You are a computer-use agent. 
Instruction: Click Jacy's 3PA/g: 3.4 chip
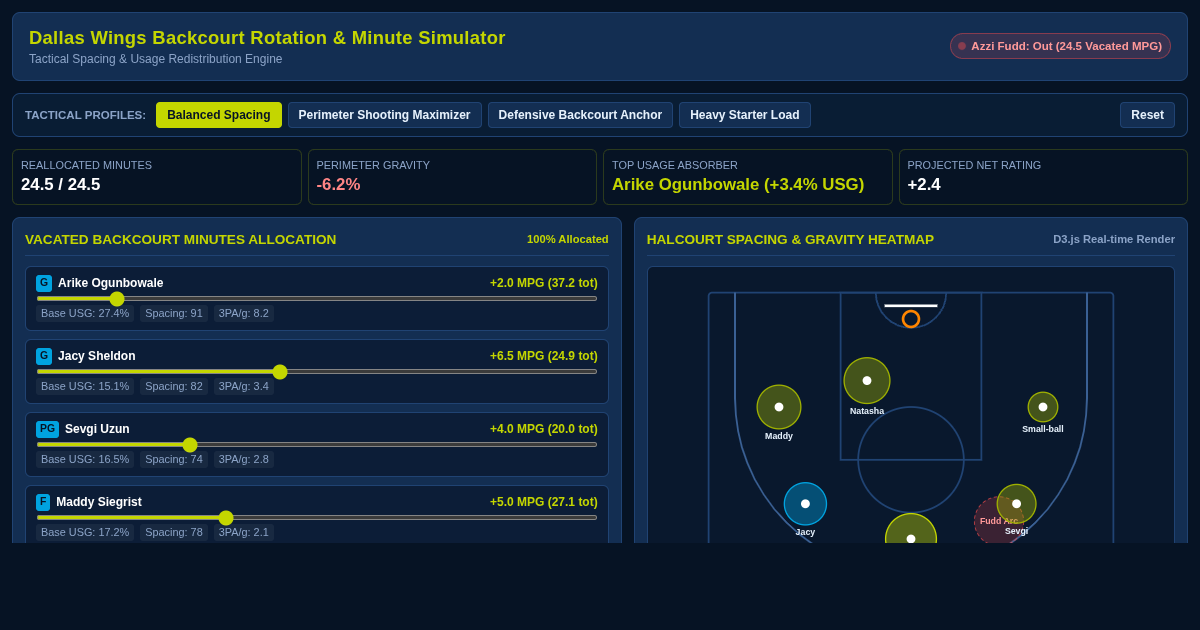244,386
